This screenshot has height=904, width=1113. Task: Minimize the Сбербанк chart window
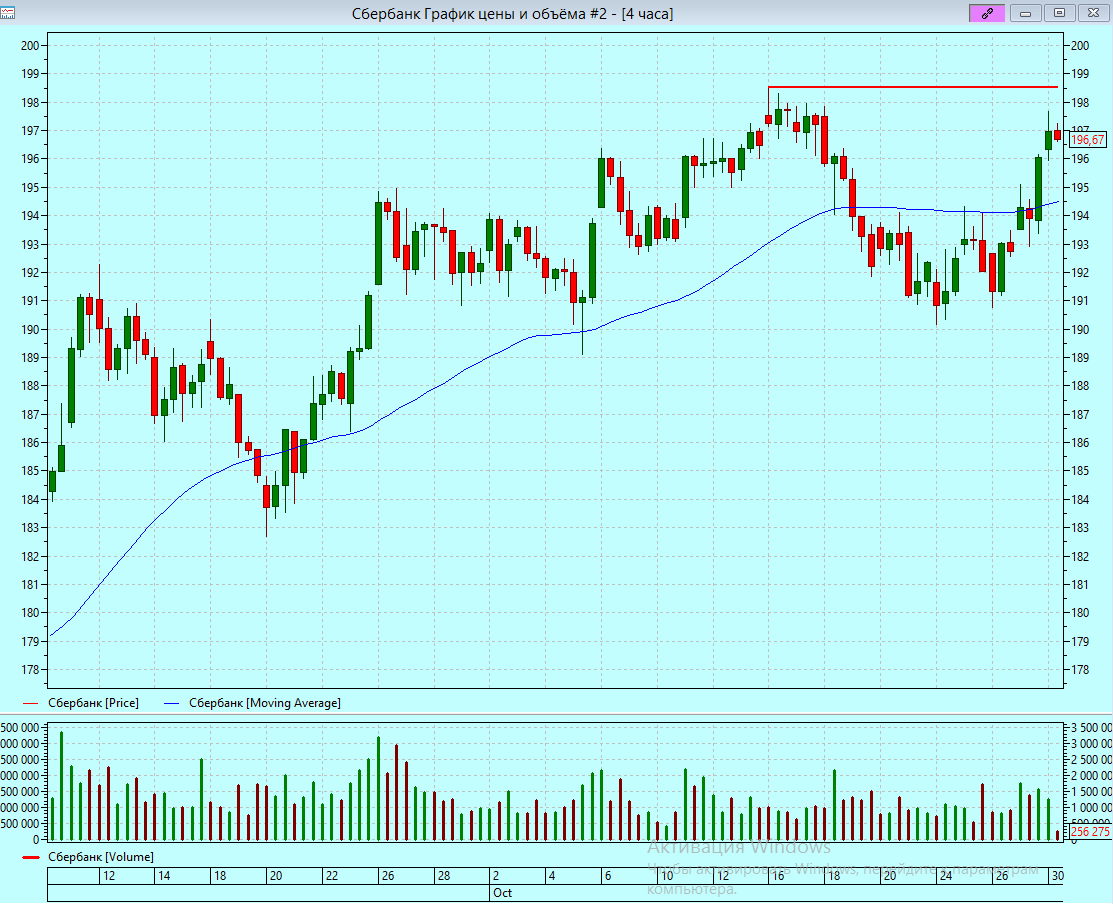1026,13
